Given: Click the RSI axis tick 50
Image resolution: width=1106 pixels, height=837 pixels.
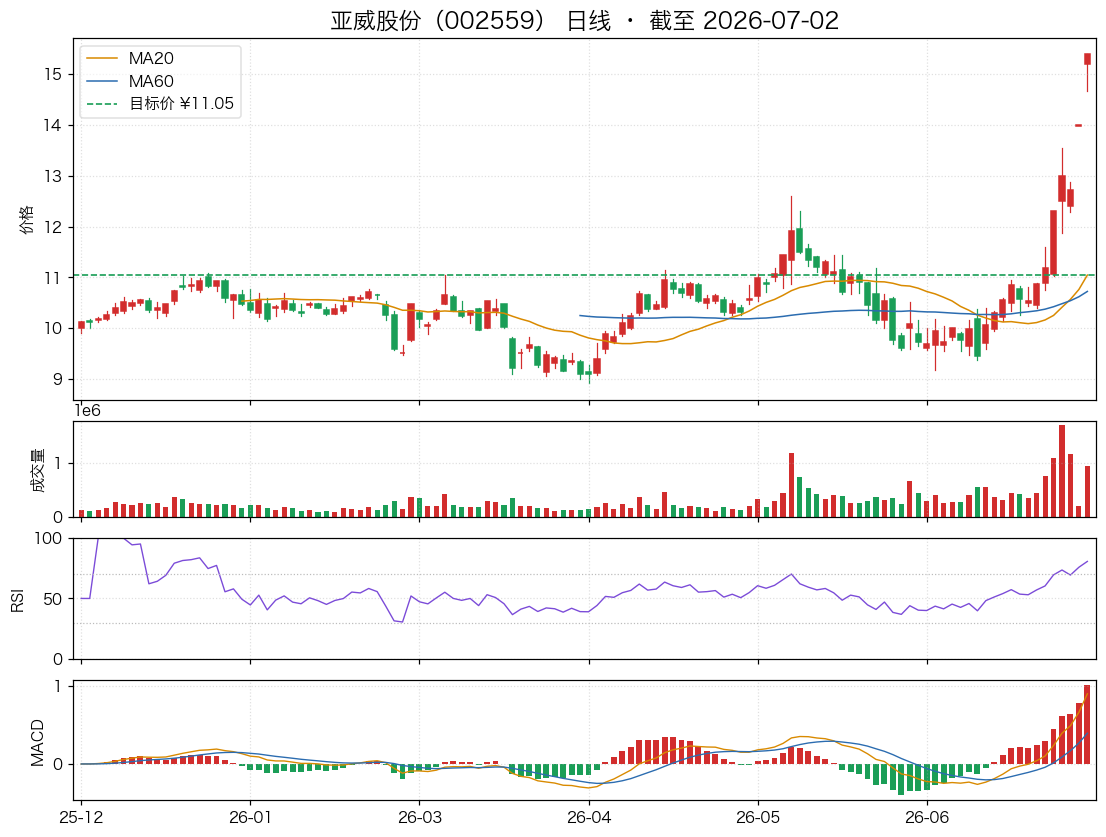Looking at the screenshot, I should coord(53,599).
